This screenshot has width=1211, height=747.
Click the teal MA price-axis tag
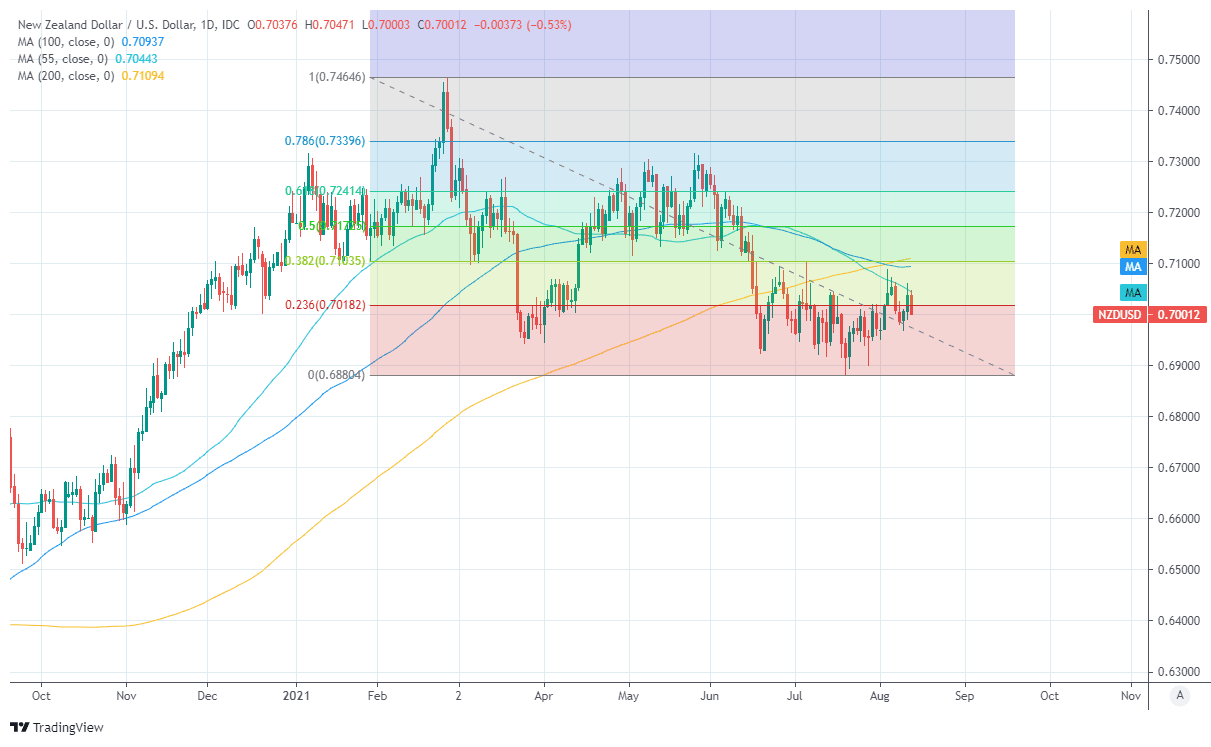point(1134,292)
